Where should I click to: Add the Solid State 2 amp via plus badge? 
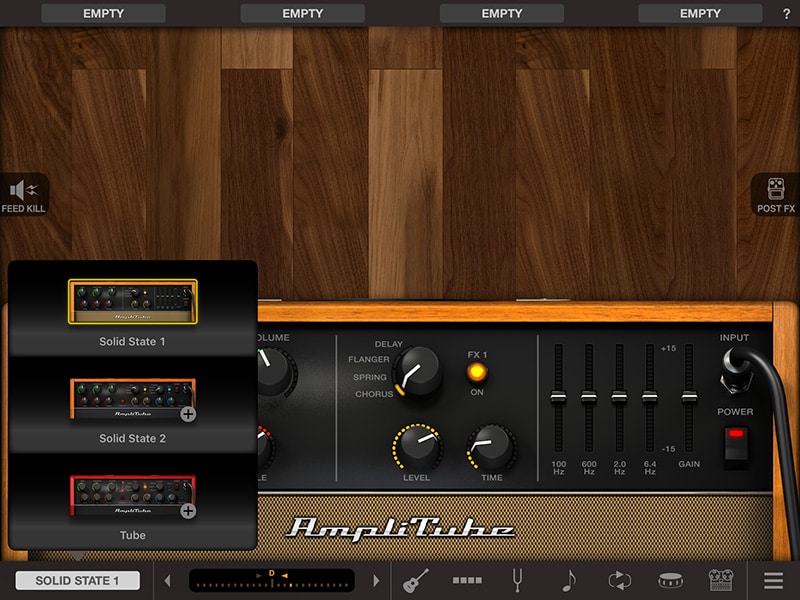188,414
